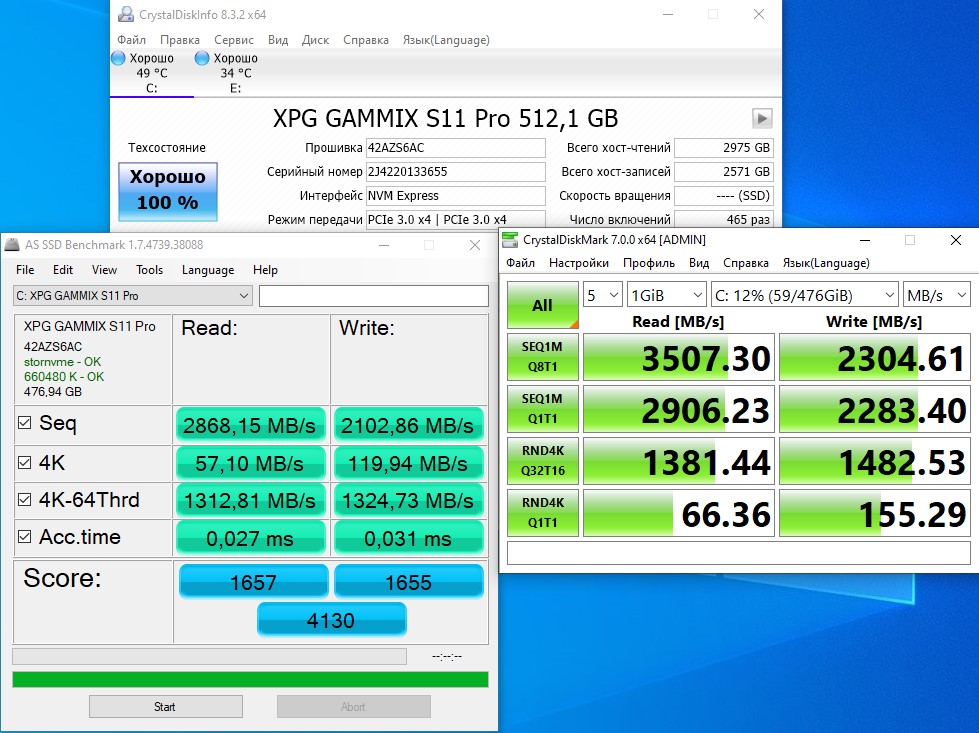Run the RND4K Q32T16 test
The height and width of the screenshot is (733, 979).
pyautogui.click(x=543, y=460)
